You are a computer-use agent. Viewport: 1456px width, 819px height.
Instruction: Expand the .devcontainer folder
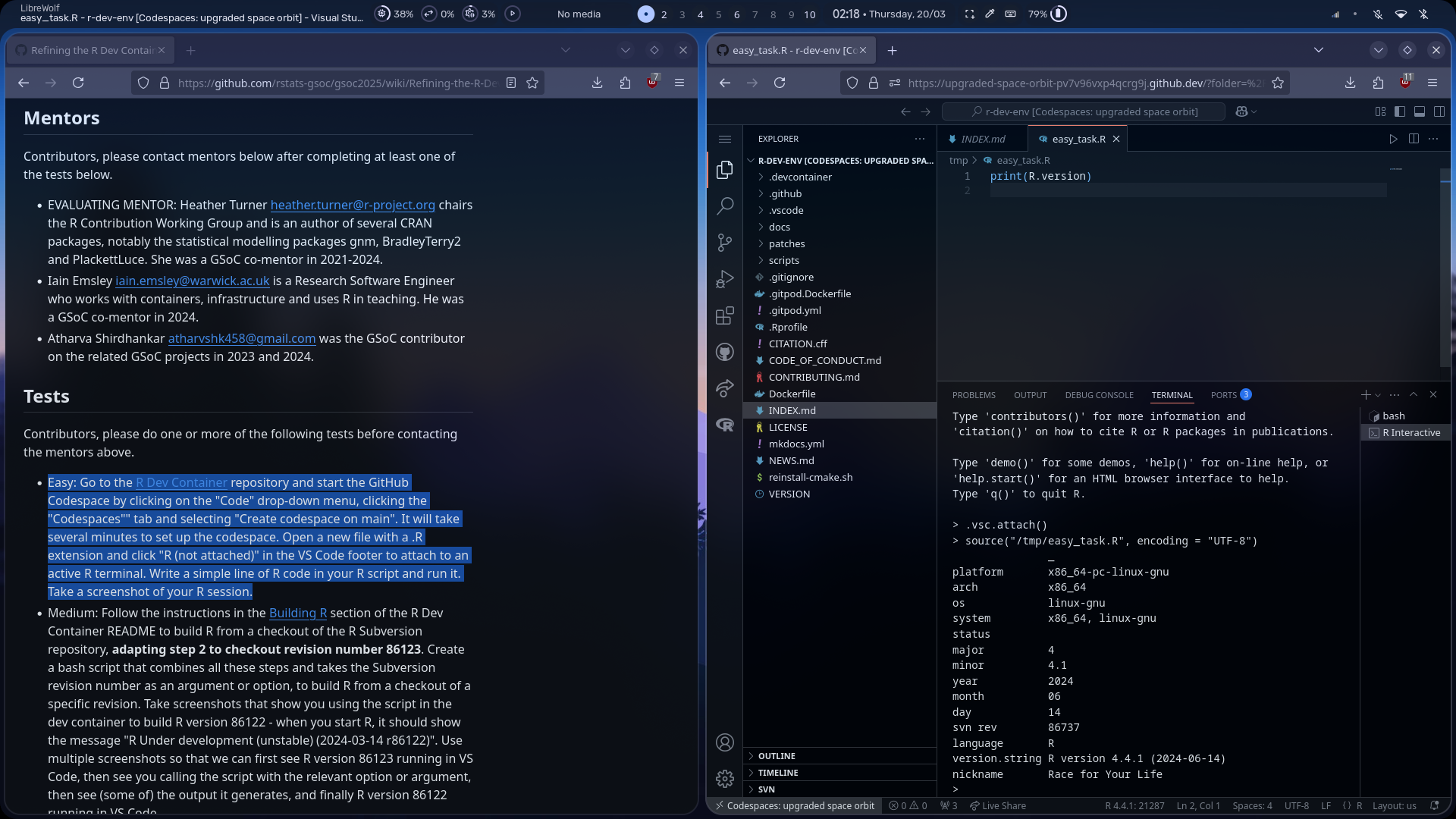tap(840, 177)
